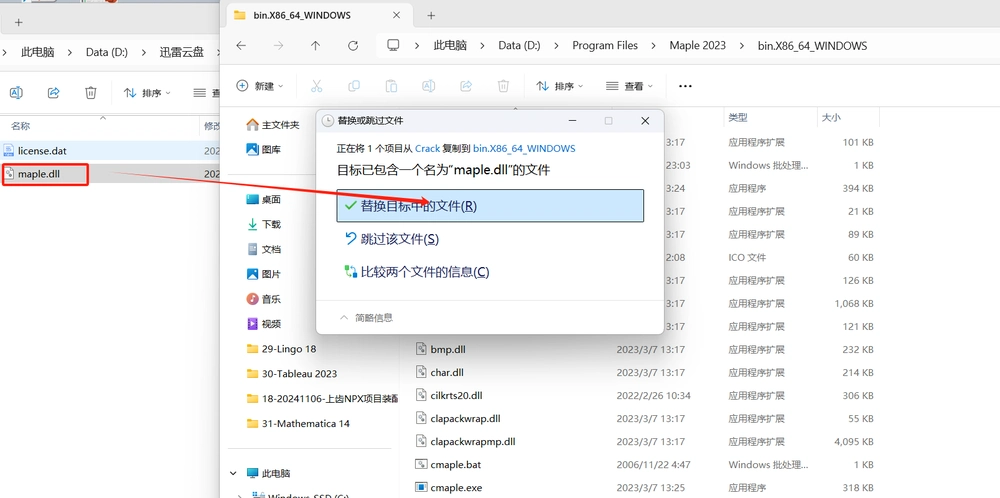Select Xunlei cloud drive breadcrumb in back window
Image resolution: width=1000 pixels, height=498 pixels.
[x=182, y=52]
